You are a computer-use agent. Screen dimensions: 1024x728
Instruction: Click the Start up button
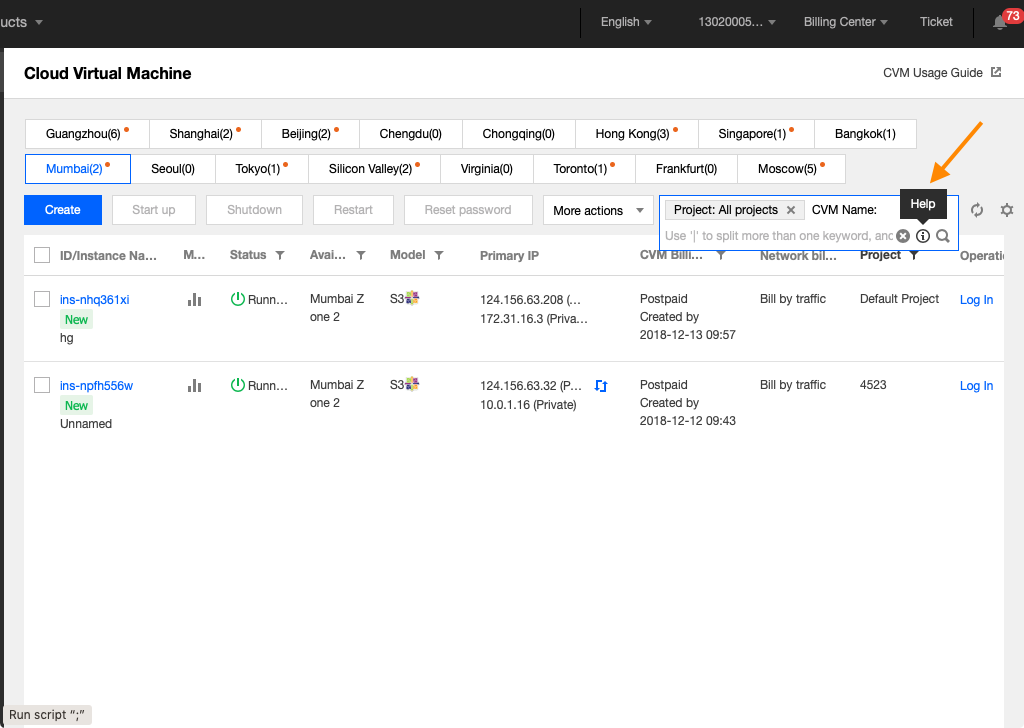(153, 210)
